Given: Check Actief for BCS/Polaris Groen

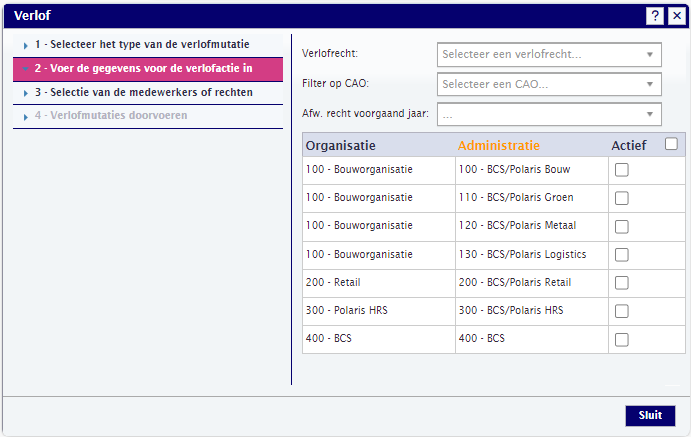Looking at the screenshot, I should (621, 198).
